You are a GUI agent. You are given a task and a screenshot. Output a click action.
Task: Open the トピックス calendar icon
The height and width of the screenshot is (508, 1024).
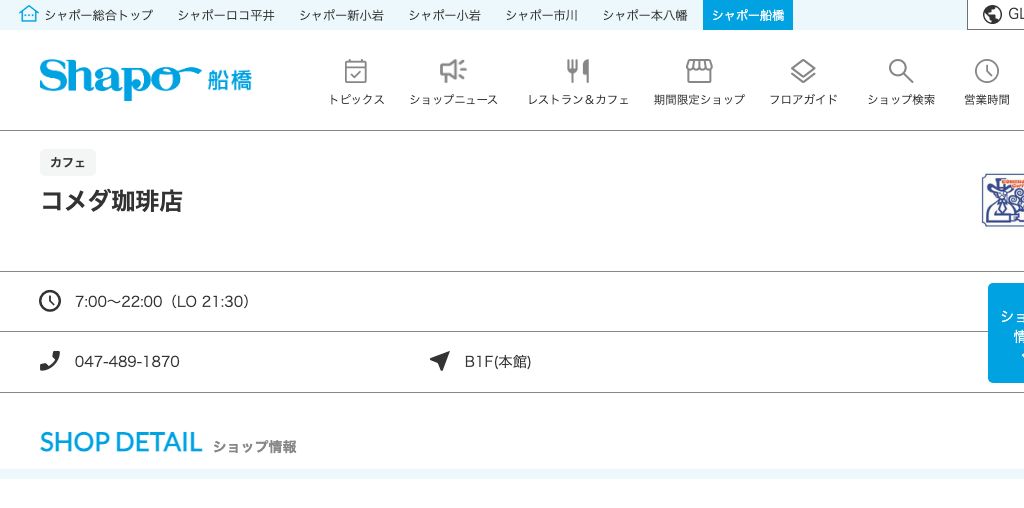(x=355, y=71)
